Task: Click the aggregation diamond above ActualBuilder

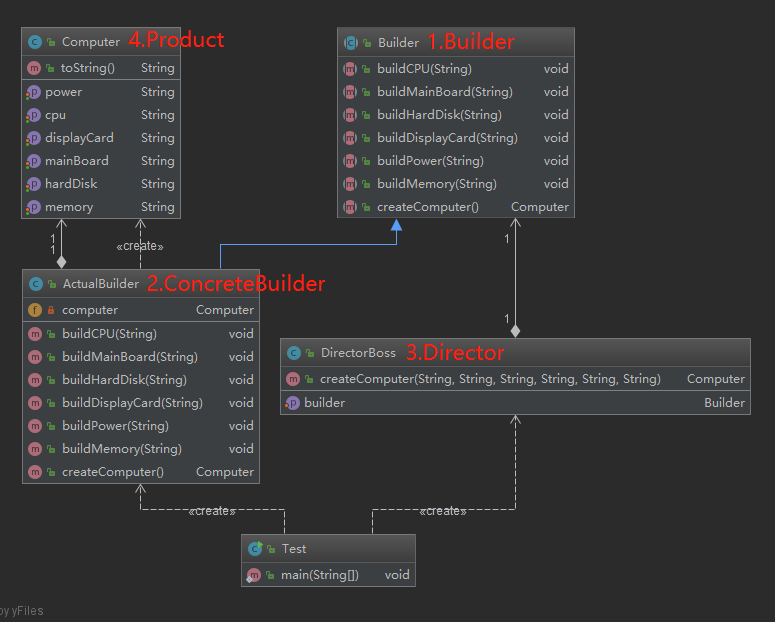Action: [x=61, y=262]
